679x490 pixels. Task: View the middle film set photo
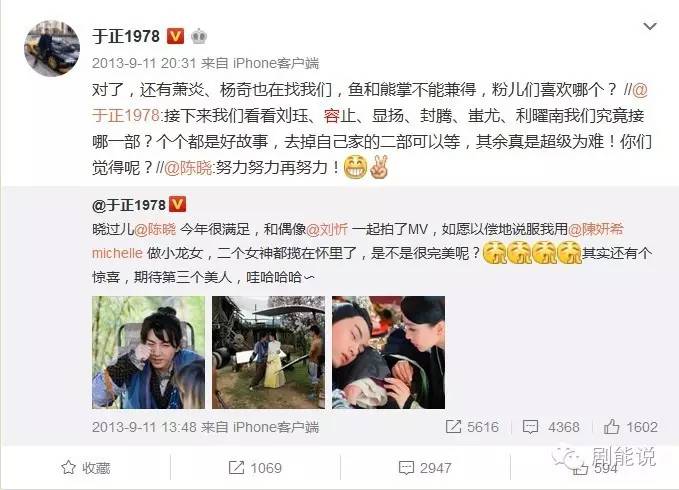268,352
